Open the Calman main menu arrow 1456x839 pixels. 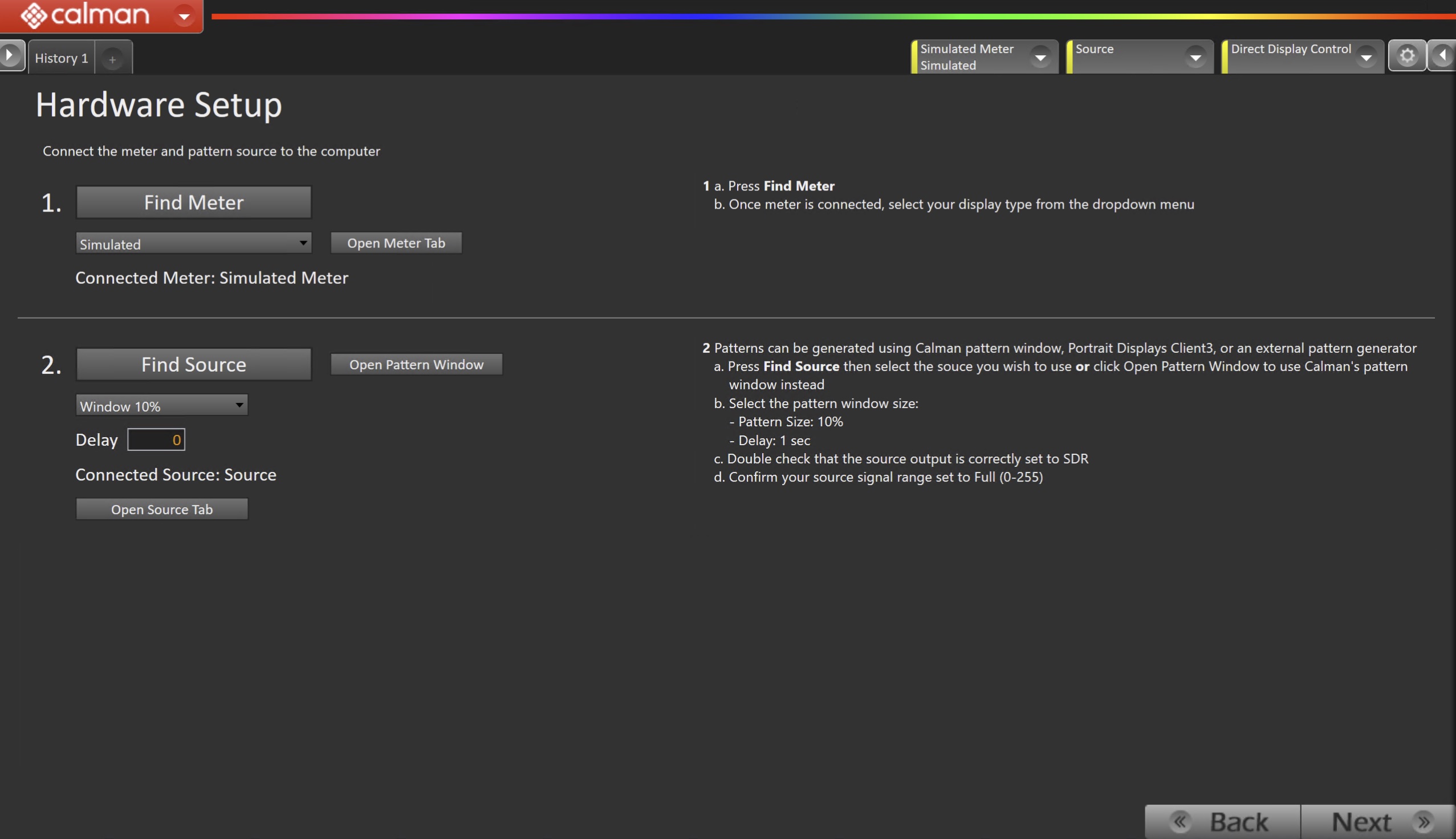click(184, 16)
